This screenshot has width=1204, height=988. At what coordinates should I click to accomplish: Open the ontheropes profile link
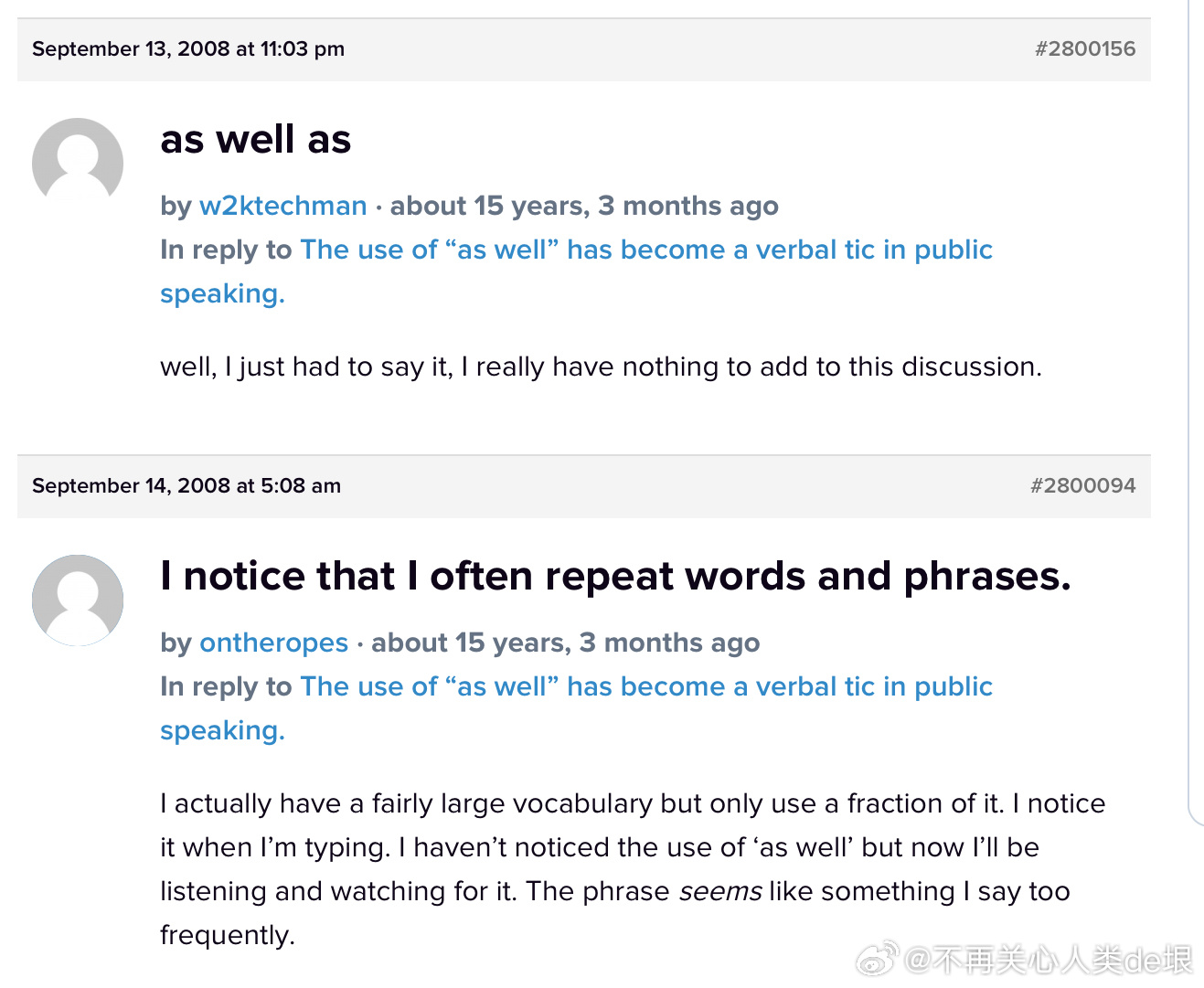pos(273,643)
